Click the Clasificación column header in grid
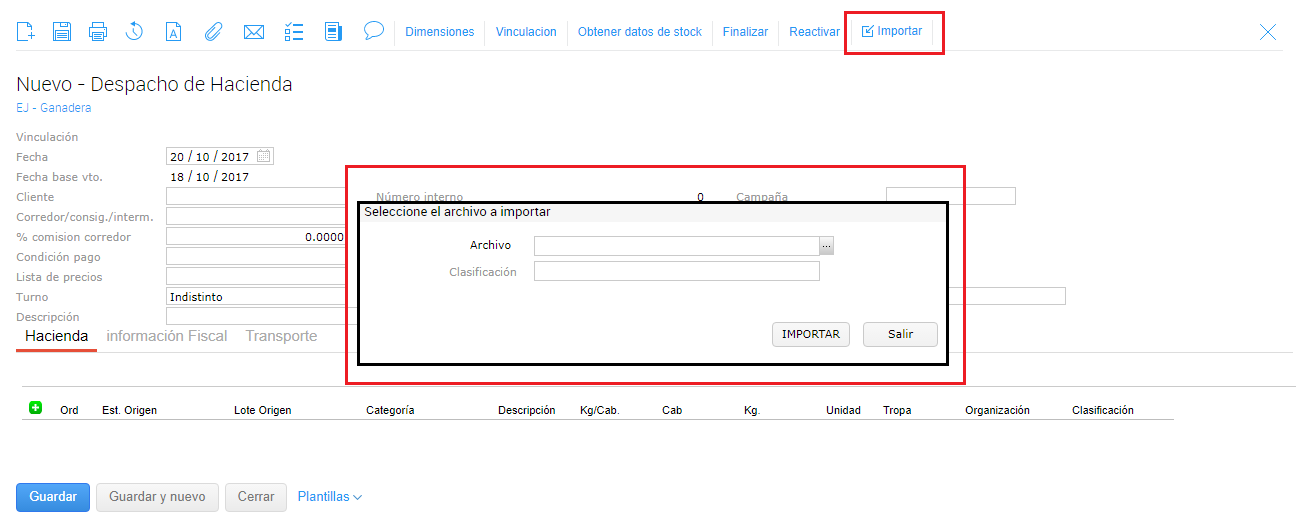This screenshot has height=526, width=1301. tap(1103, 410)
